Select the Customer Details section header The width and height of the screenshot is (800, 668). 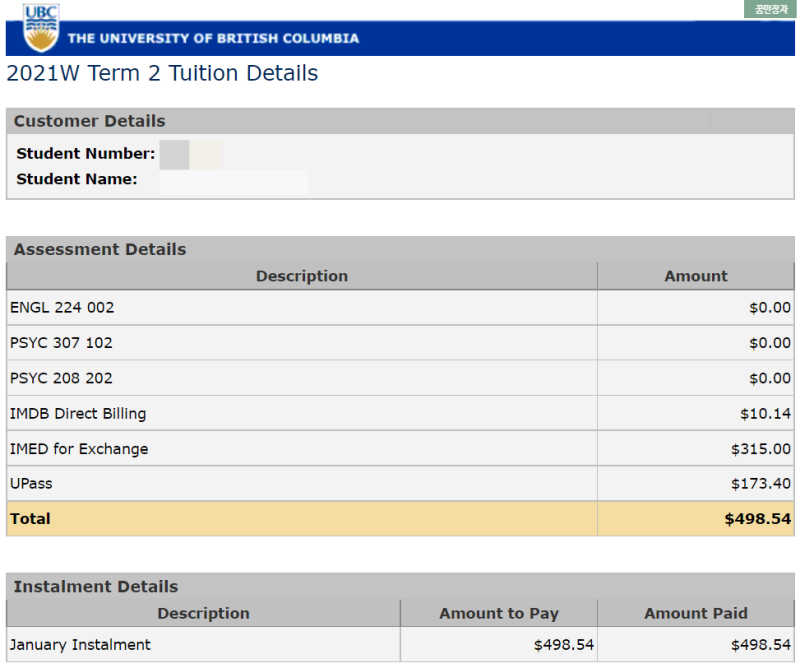click(90, 121)
